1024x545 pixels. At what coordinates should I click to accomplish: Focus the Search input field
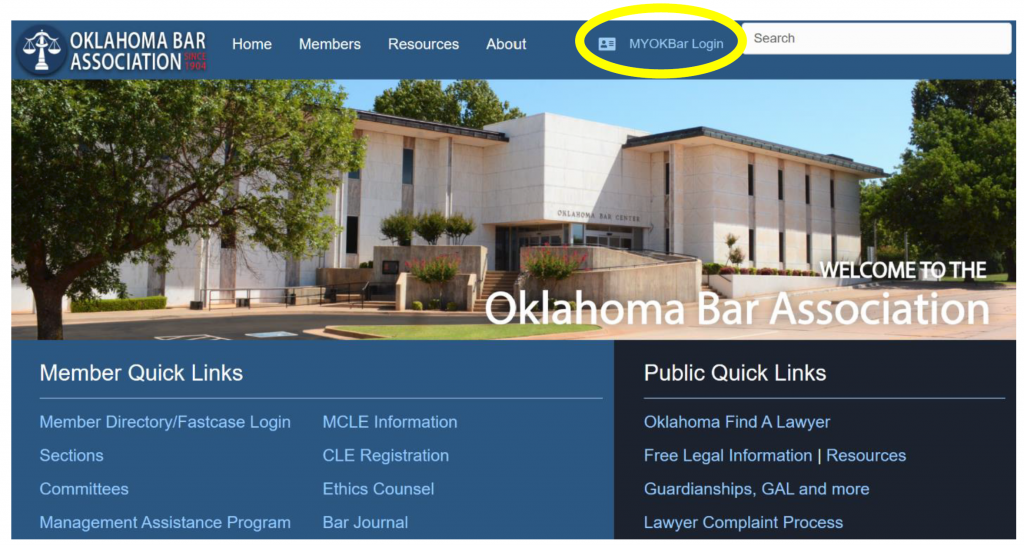coord(876,39)
